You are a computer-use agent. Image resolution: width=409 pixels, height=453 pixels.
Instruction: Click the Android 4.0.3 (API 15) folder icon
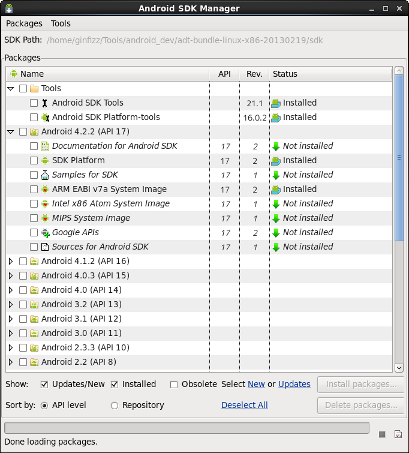(x=34, y=276)
